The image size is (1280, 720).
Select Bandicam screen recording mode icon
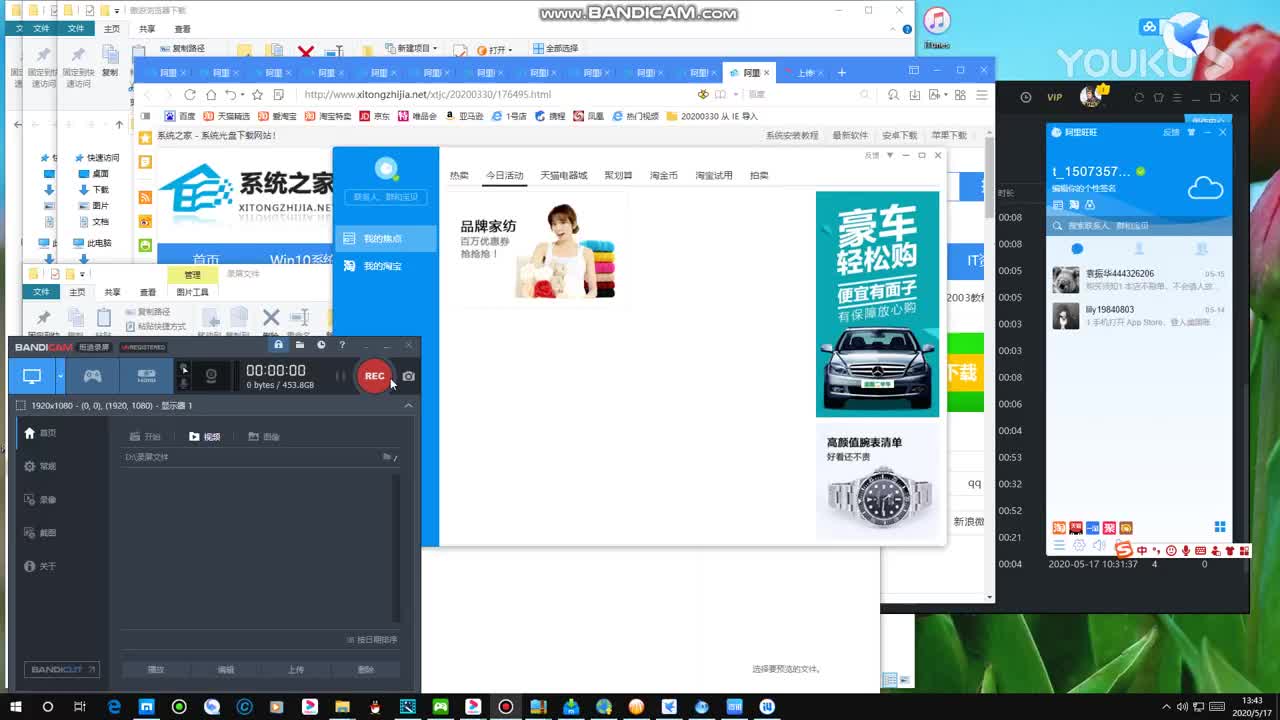pos(32,376)
